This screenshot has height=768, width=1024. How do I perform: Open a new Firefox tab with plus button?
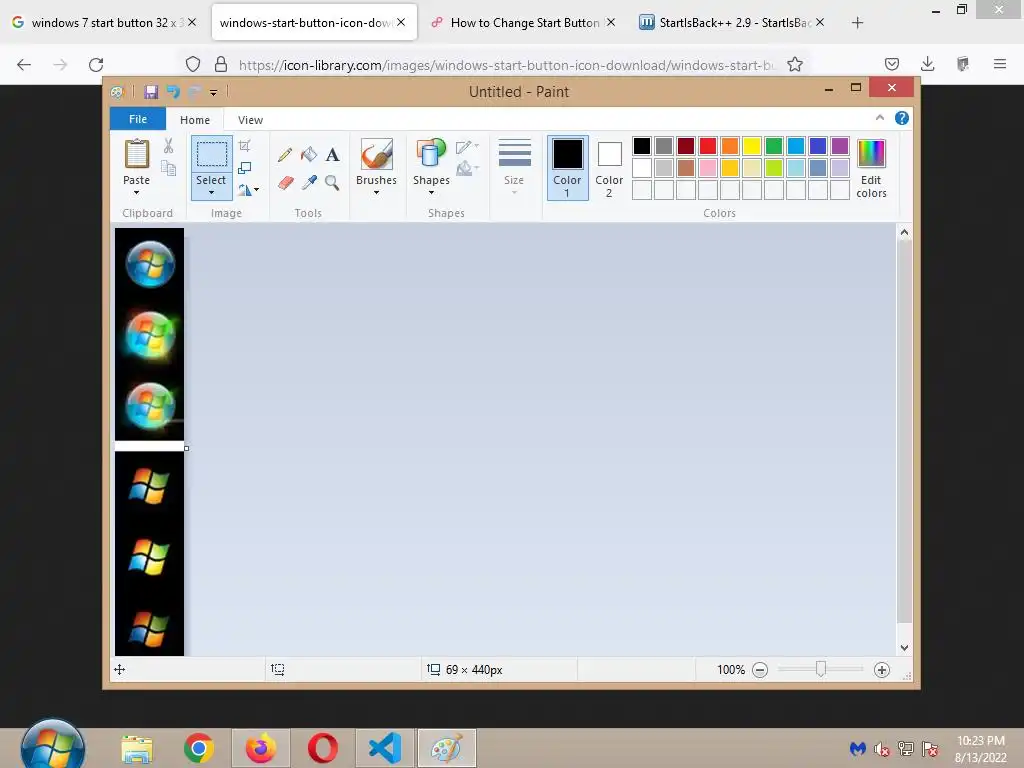point(857,23)
